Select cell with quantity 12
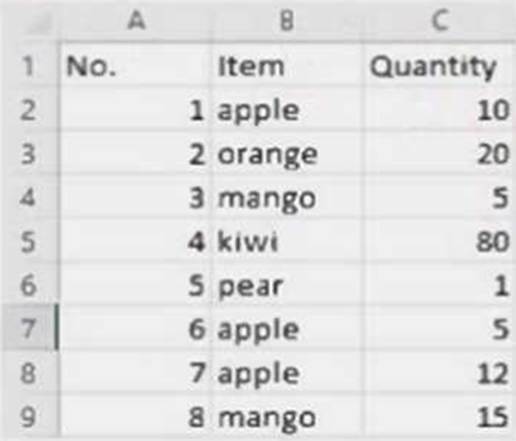Viewport: 516px width, 441px height. click(439, 372)
